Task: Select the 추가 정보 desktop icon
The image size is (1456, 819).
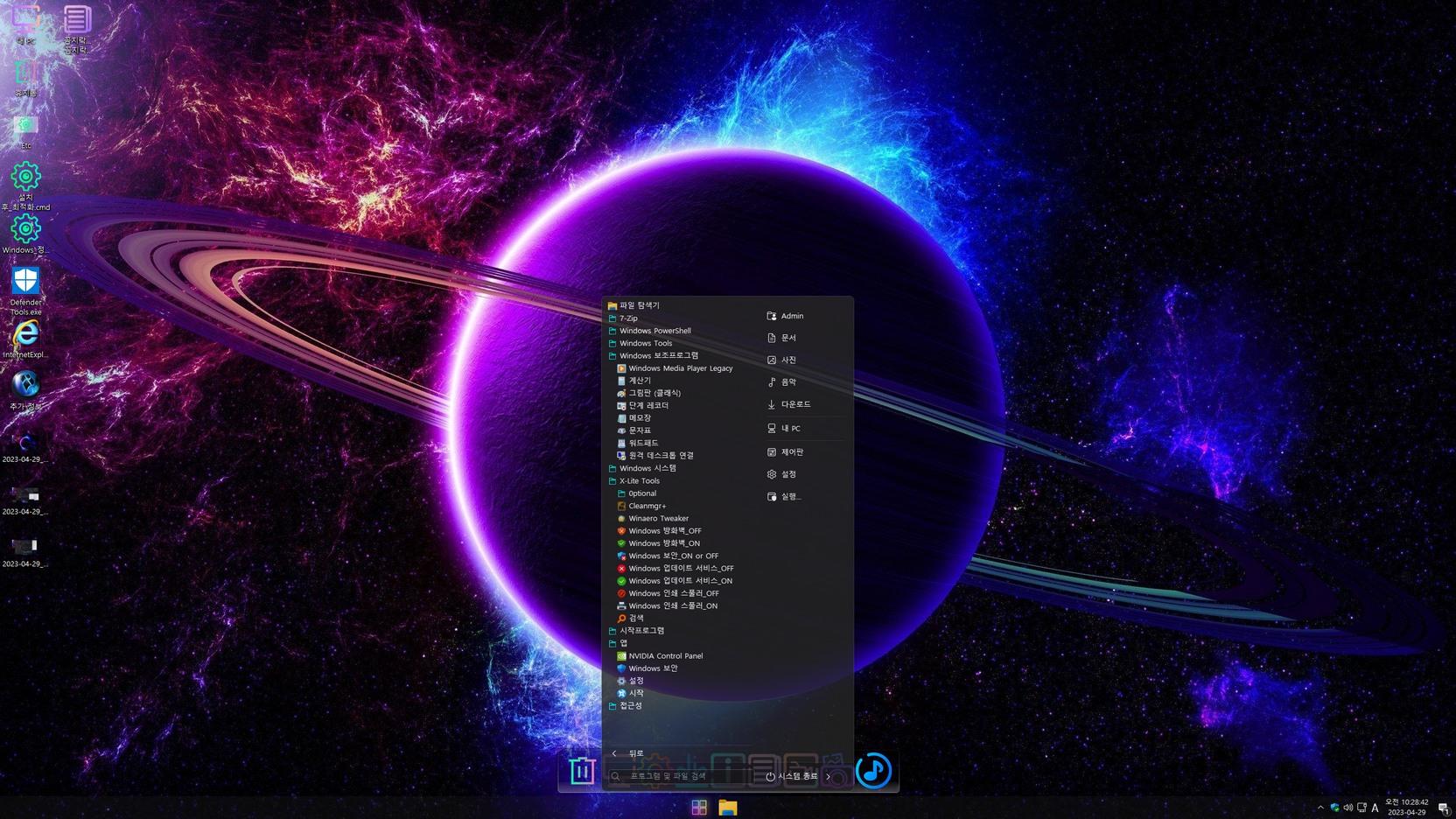Action: click(x=25, y=391)
